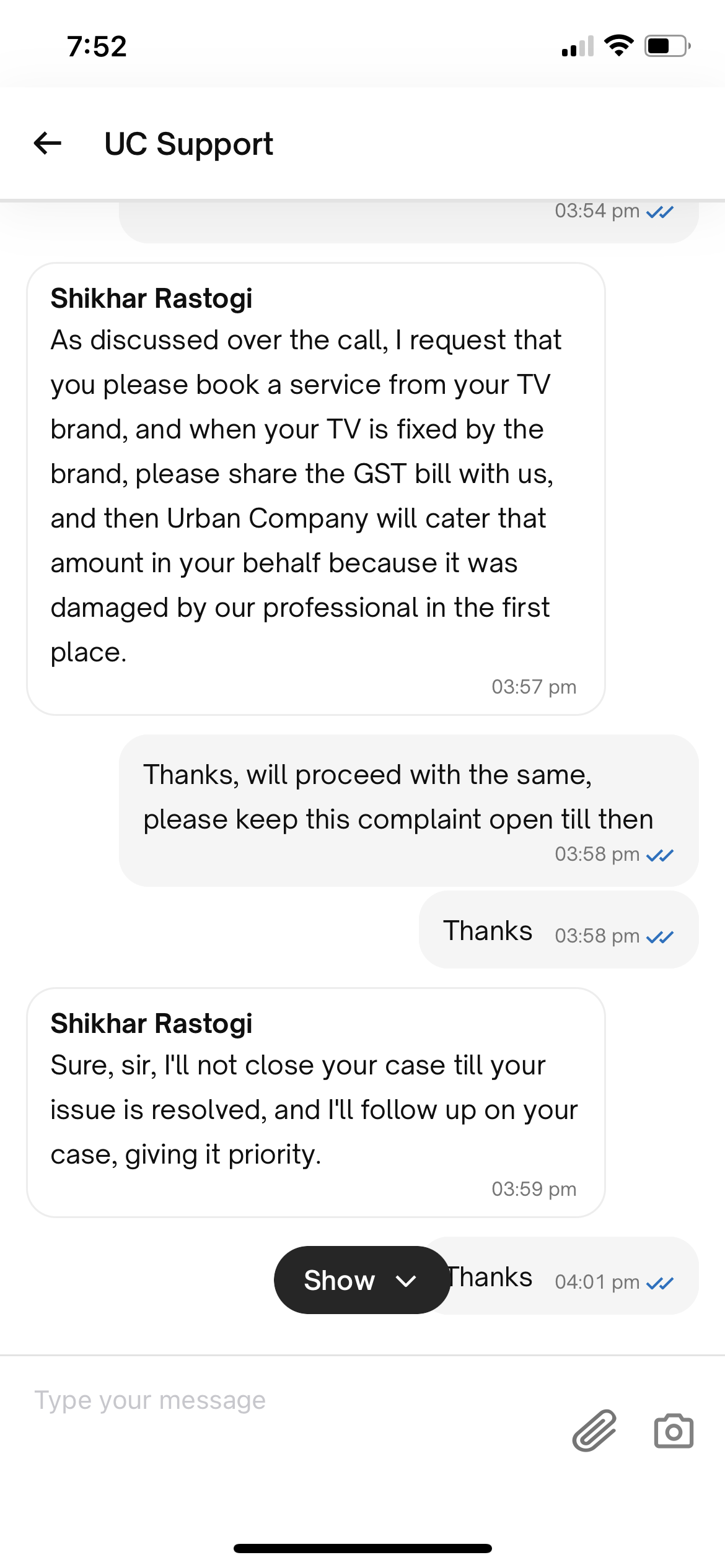Tap the cellular signal bars icon
This screenshot has width=725, height=1568.
click(578, 47)
